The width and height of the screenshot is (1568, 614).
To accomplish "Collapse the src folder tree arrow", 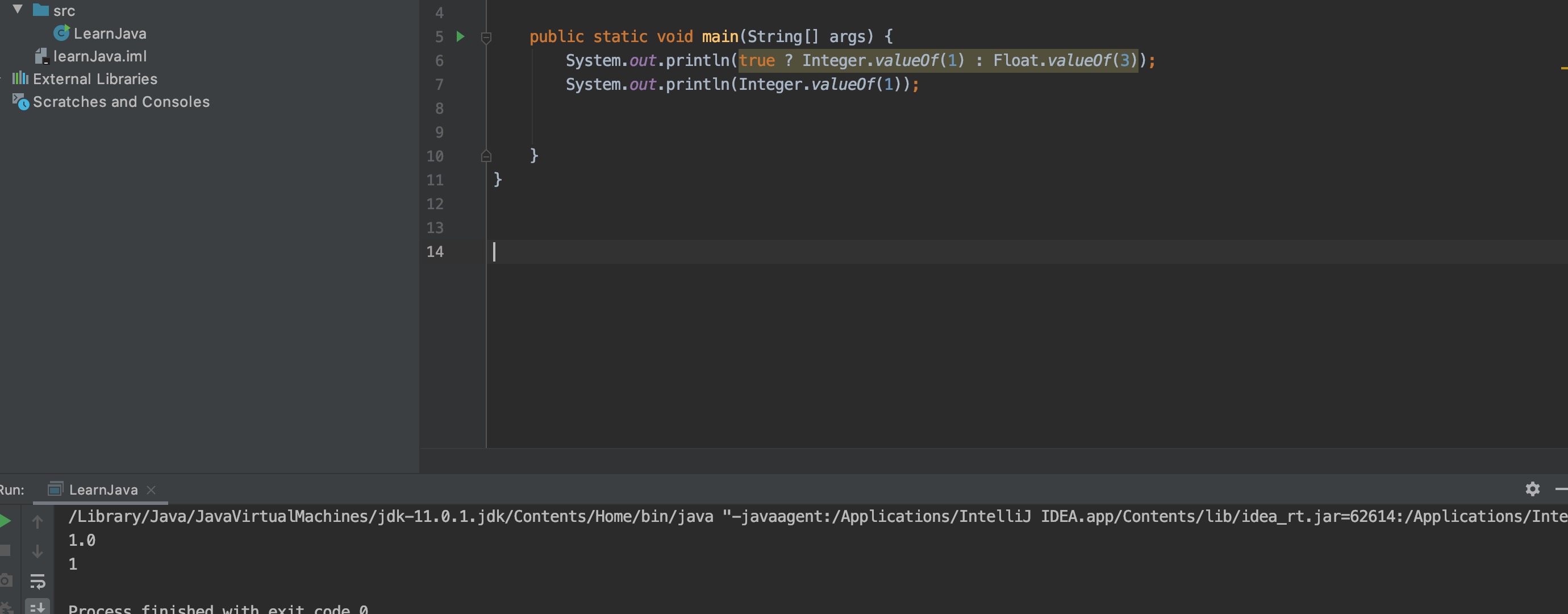I will click(x=18, y=9).
